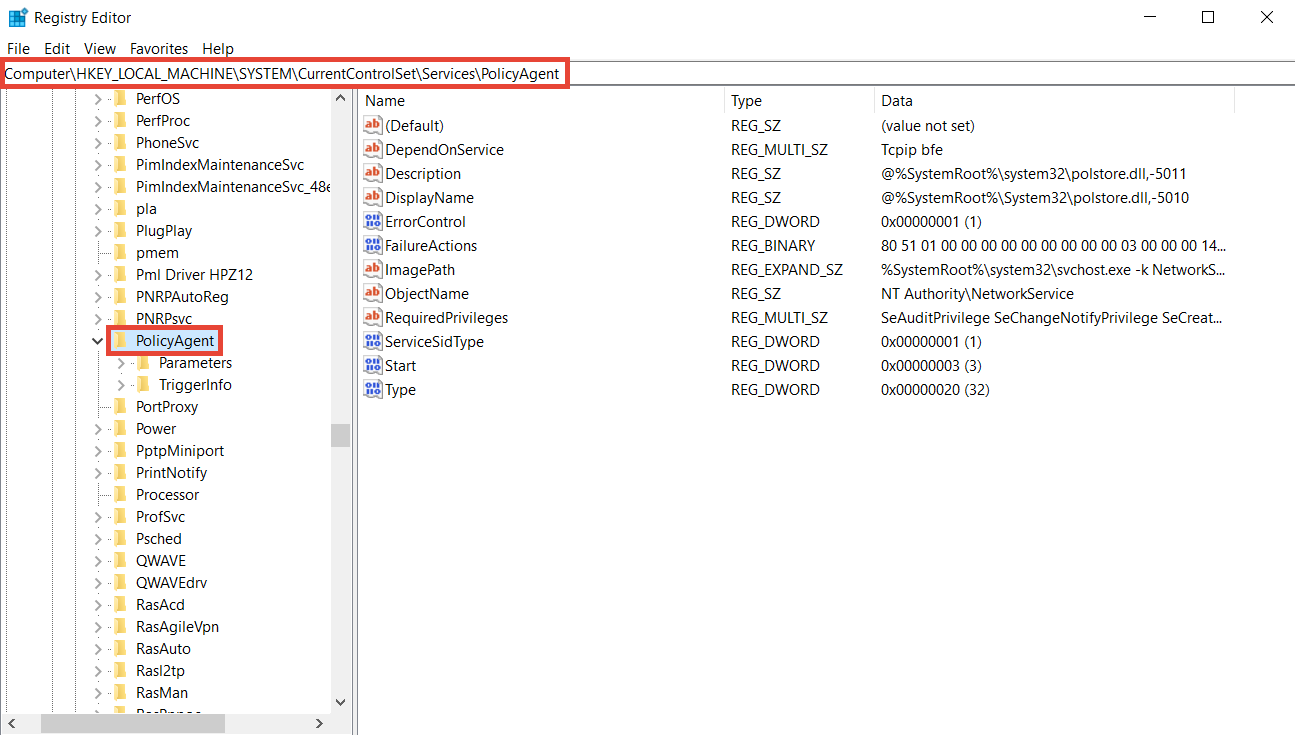Click the folder icon of the Parameters subkey
Viewport: 1295px width, 735px height.
[142, 363]
